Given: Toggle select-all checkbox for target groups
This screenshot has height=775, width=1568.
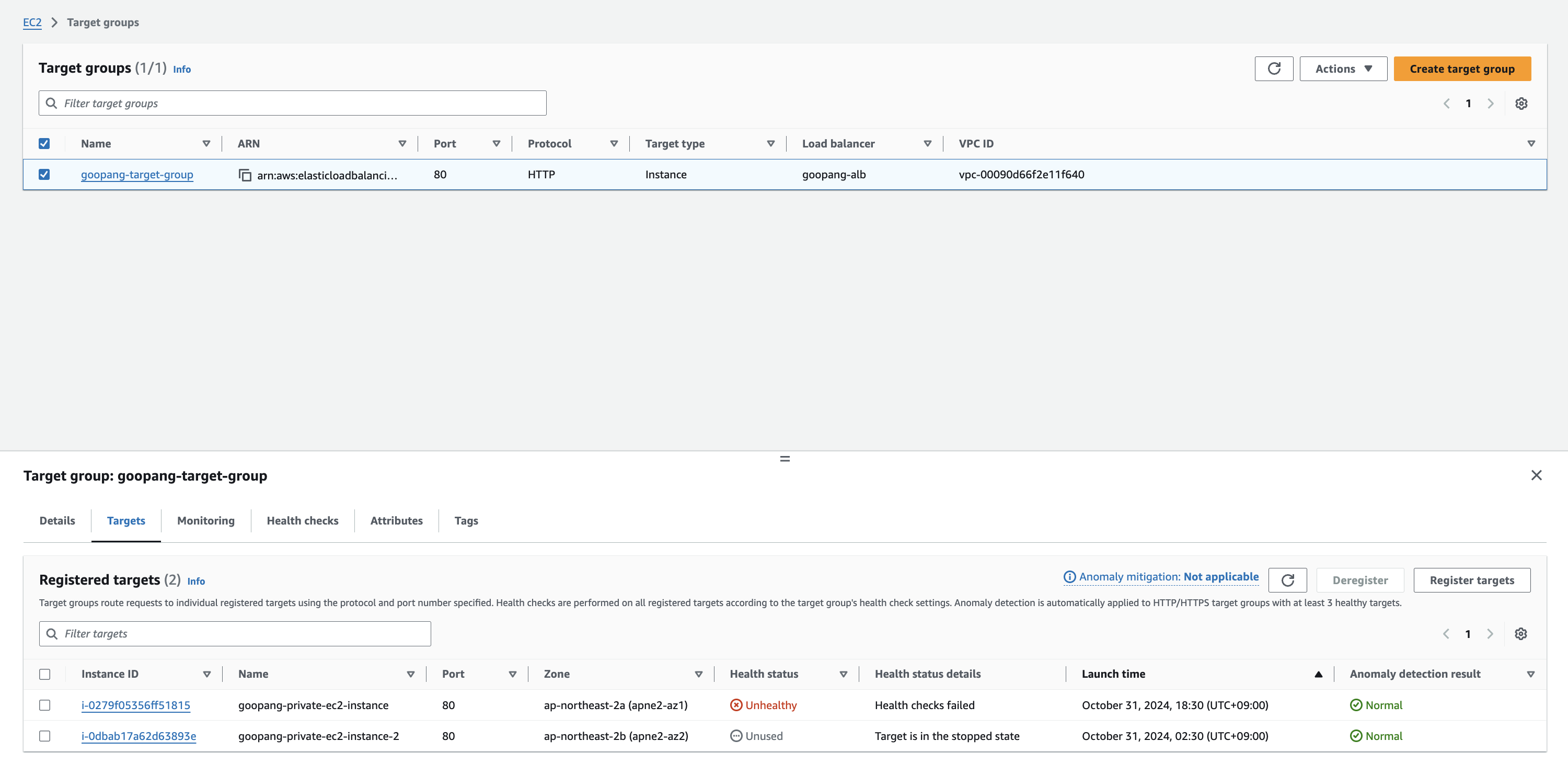Looking at the screenshot, I should (x=44, y=144).
